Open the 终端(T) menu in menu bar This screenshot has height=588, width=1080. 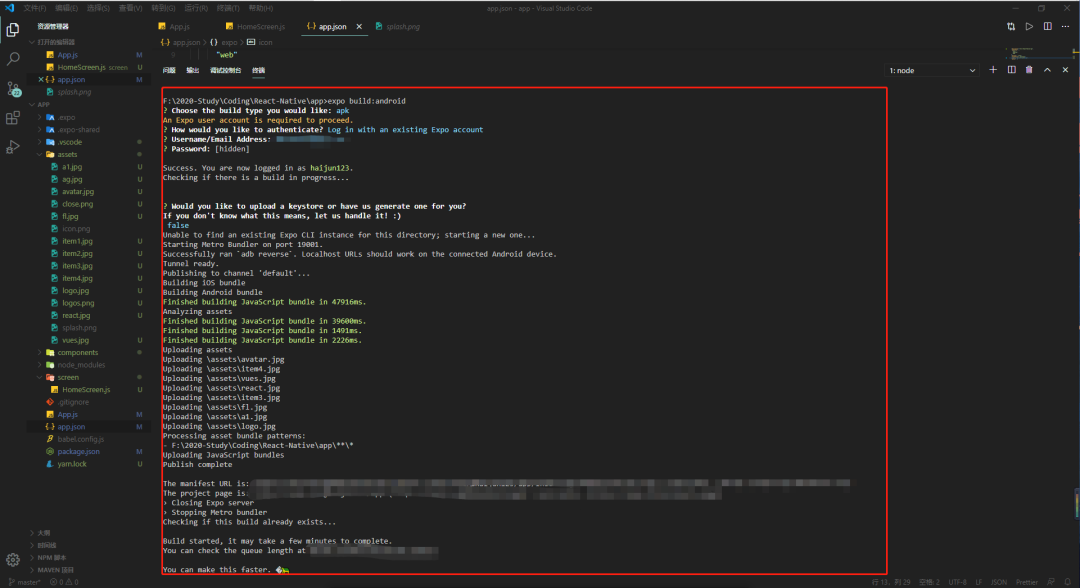pos(225,8)
